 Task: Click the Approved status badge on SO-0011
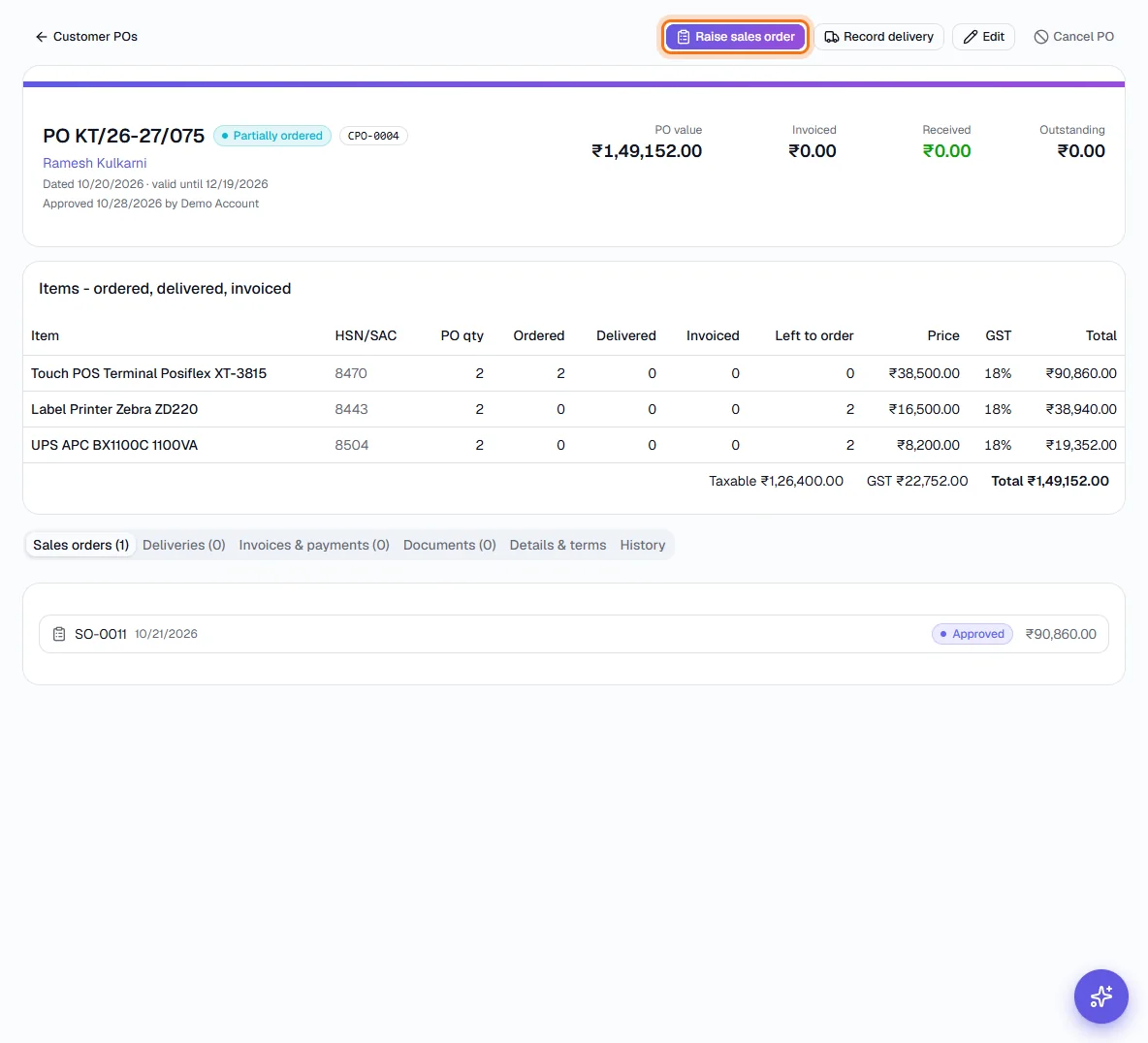coord(973,634)
